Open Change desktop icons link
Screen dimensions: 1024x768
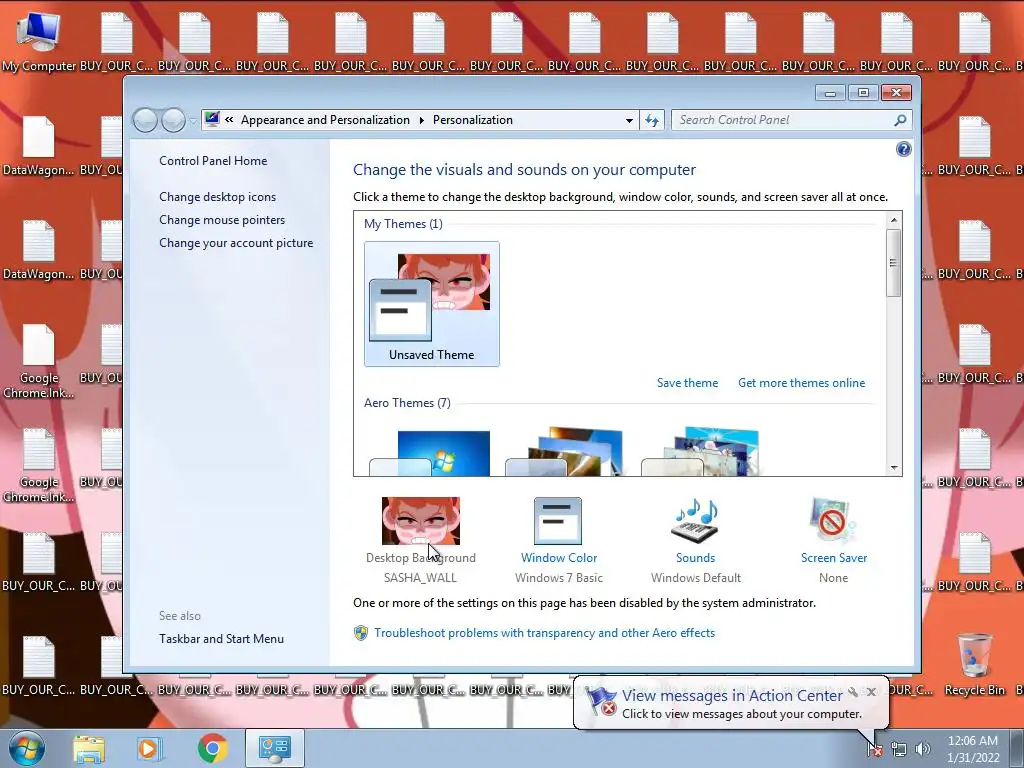point(217,197)
